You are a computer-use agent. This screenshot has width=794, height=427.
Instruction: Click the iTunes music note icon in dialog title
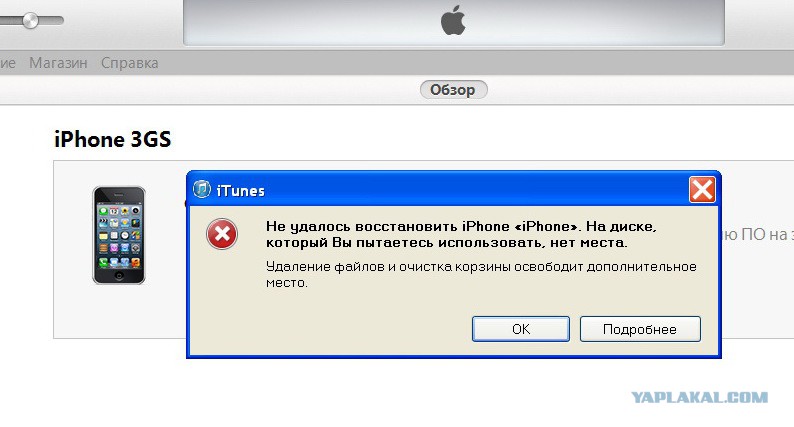pyautogui.click(x=202, y=189)
